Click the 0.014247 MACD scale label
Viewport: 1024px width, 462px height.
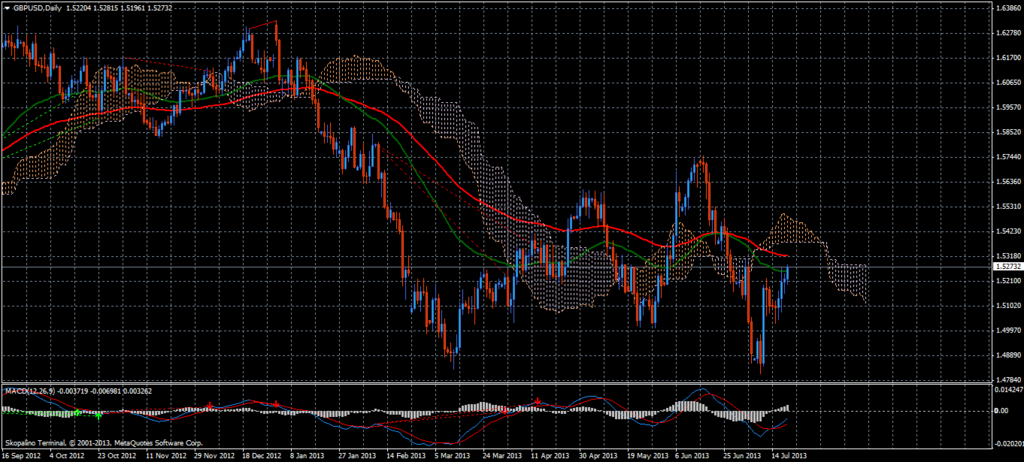coord(1010,390)
